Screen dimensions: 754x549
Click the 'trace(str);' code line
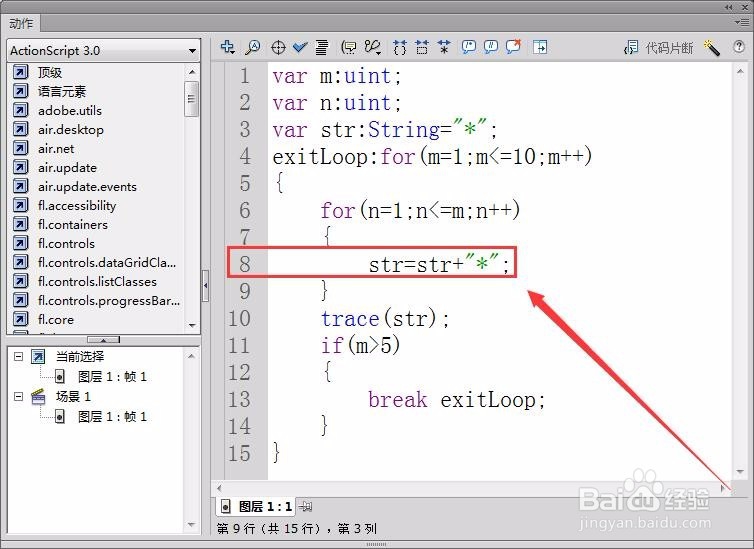385,319
